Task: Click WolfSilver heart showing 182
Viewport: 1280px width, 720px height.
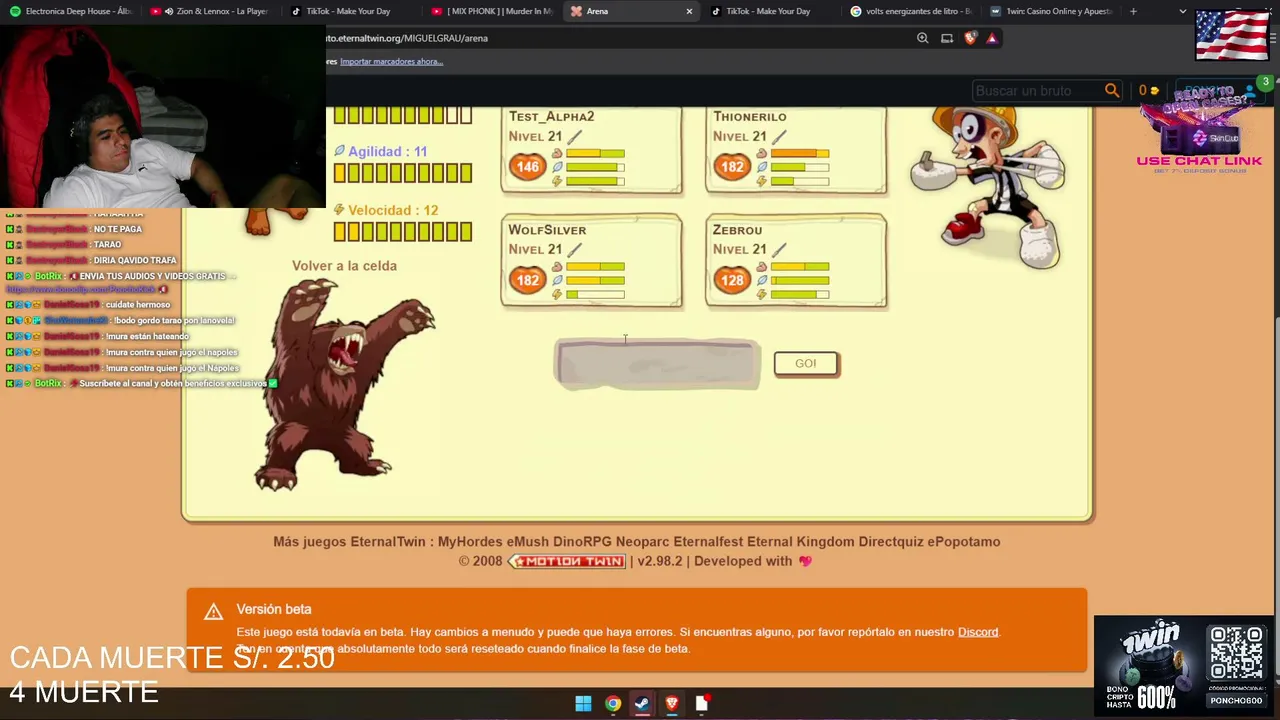Action: point(528,280)
